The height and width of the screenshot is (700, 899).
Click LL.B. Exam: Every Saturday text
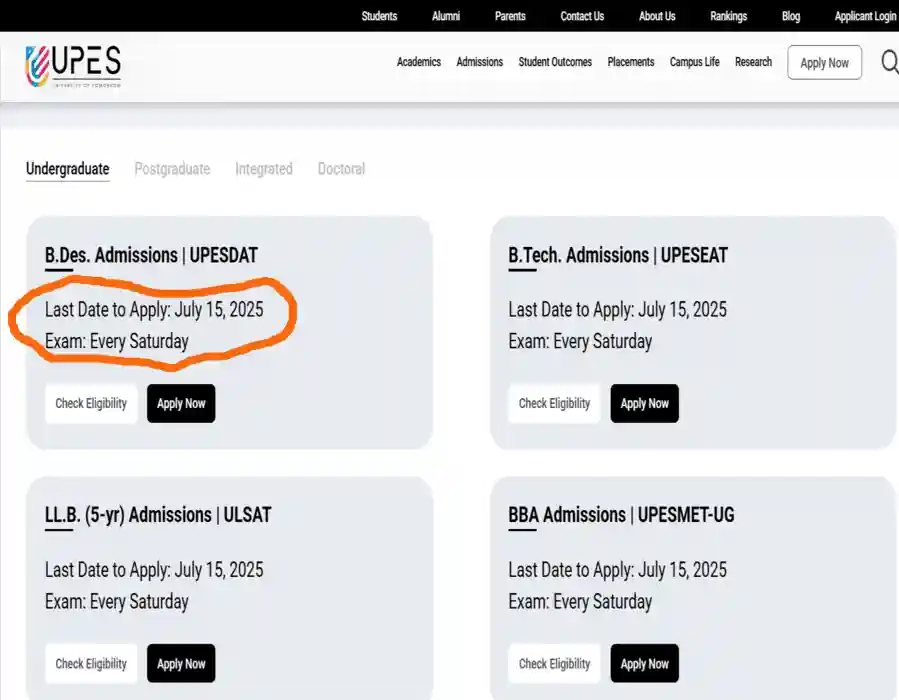pyautogui.click(x=117, y=601)
